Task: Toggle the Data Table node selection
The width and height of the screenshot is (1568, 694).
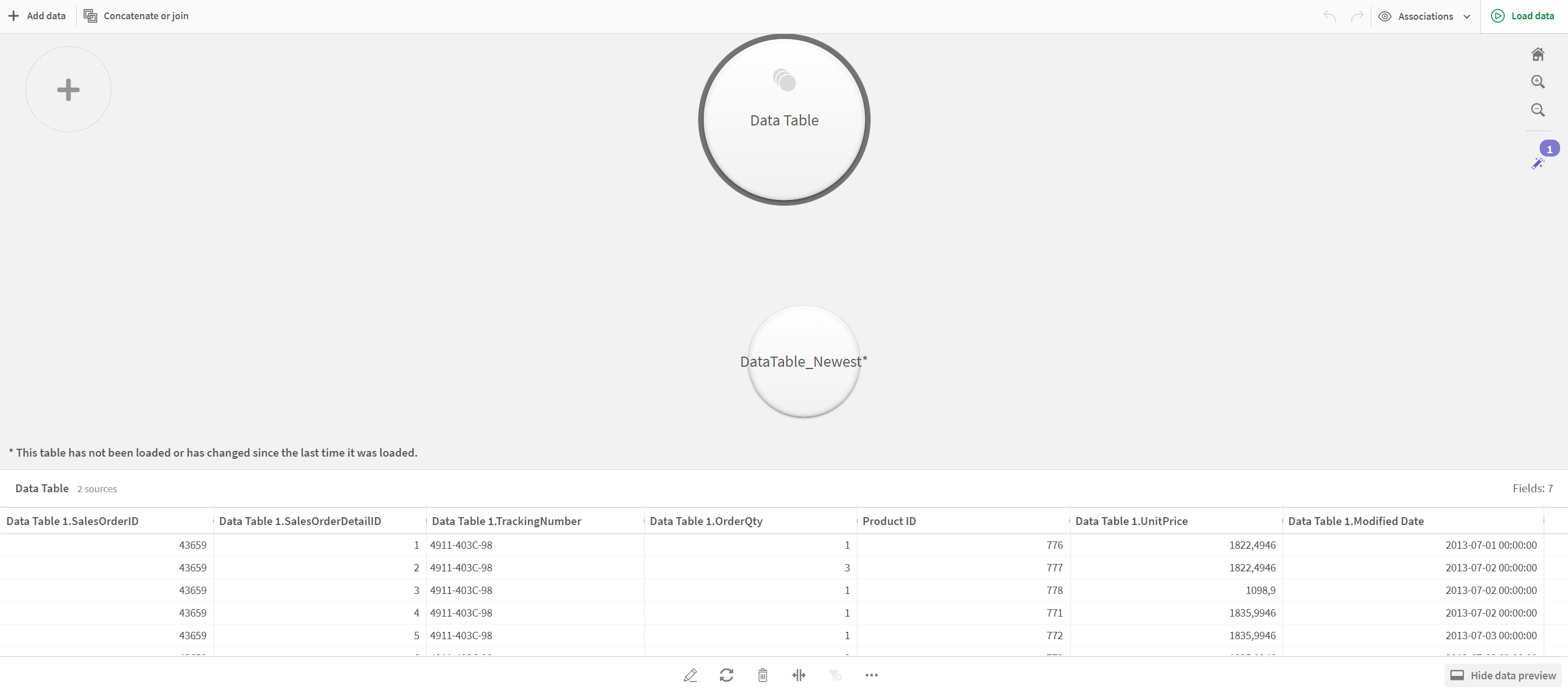Action: tap(784, 119)
